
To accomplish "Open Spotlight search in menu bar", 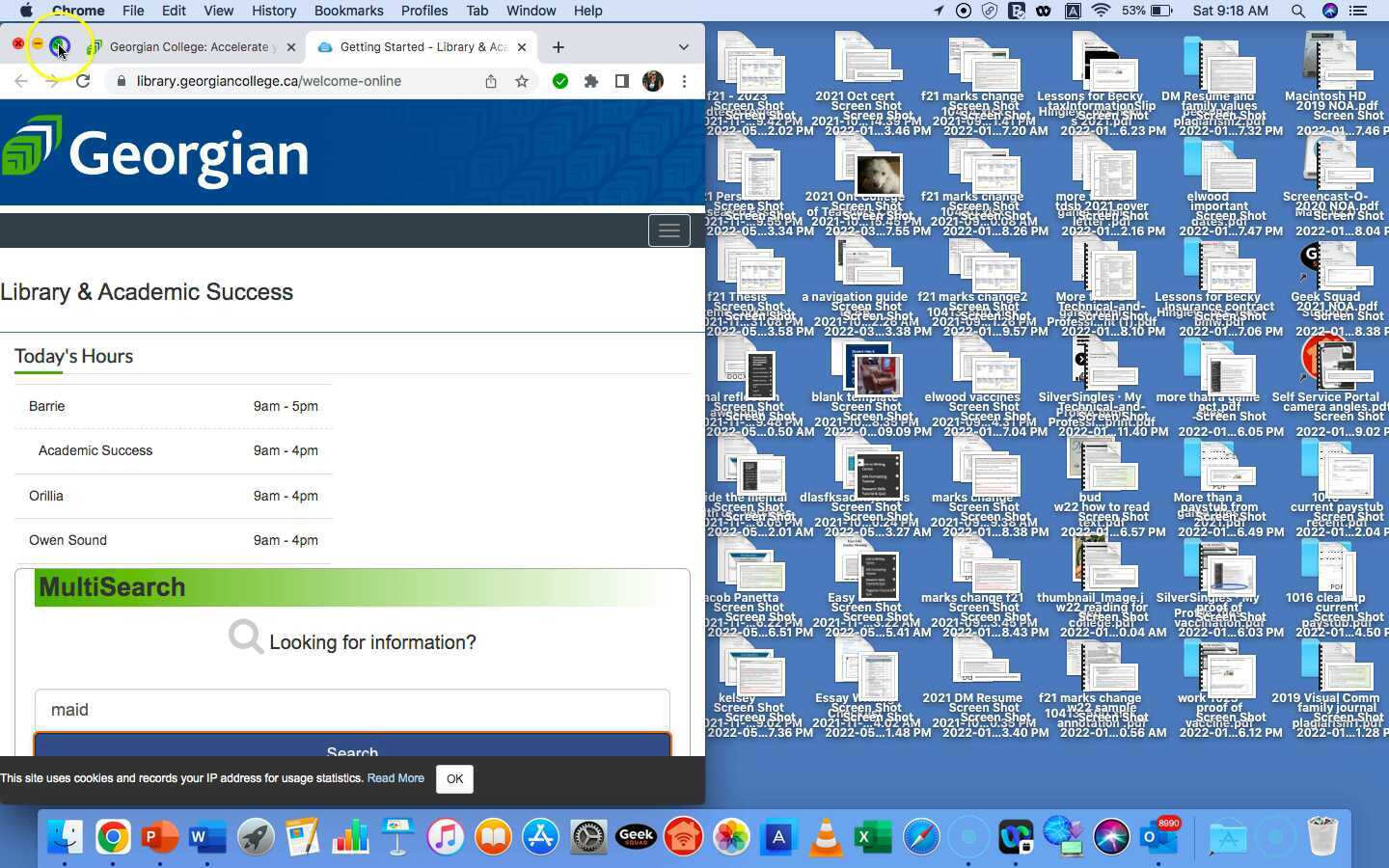I will click(x=1297, y=11).
